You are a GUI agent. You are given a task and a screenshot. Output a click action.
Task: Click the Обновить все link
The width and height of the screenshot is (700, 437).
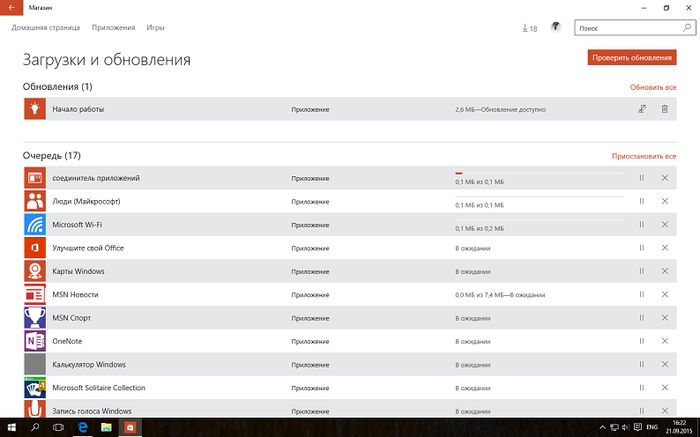tap(653, 88)
